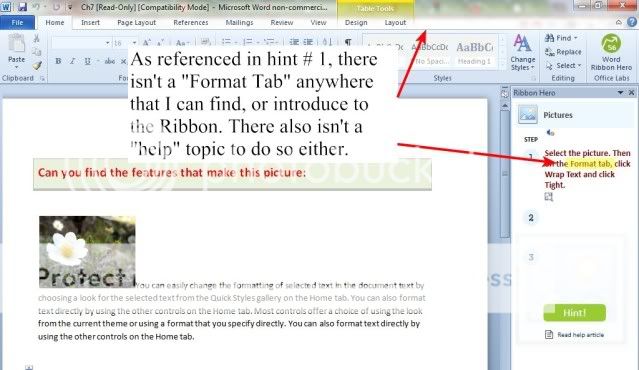Open the Change Styles menu

pyautogui.click(x=522, y=52)
